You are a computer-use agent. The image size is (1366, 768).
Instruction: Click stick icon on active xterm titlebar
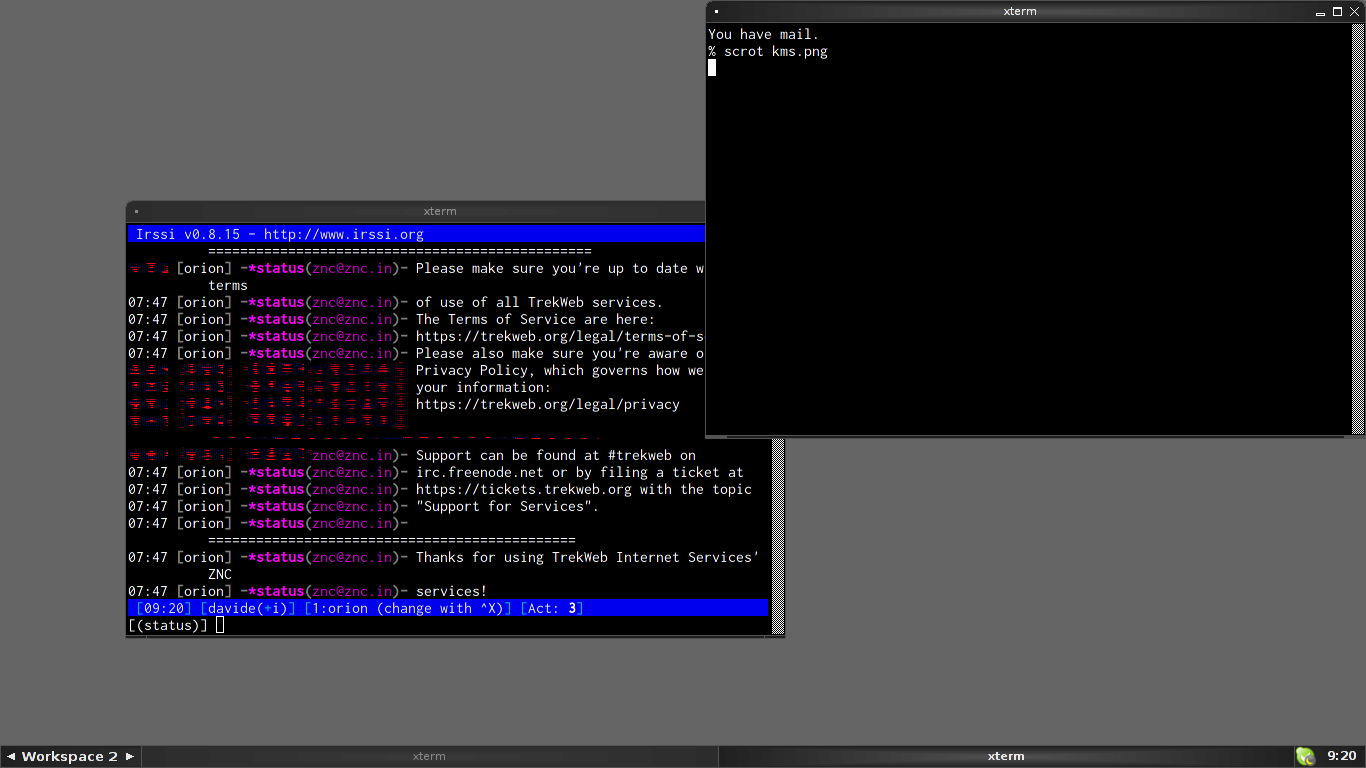pyautogui.click(x=716, y=12)
